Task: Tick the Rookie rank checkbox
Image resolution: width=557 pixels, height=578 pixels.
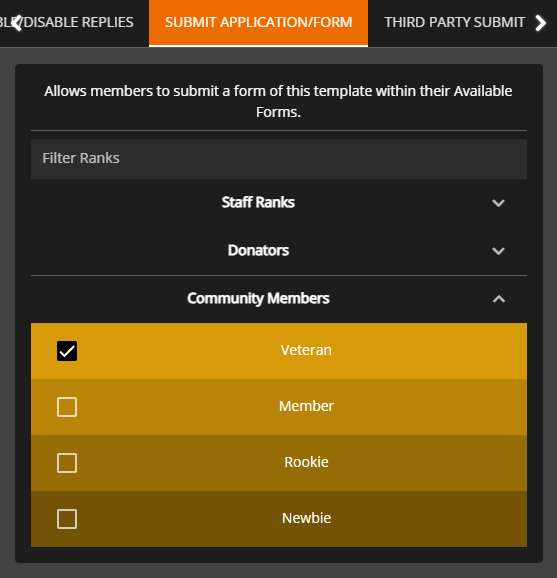Action: click(x=67, y=463)
